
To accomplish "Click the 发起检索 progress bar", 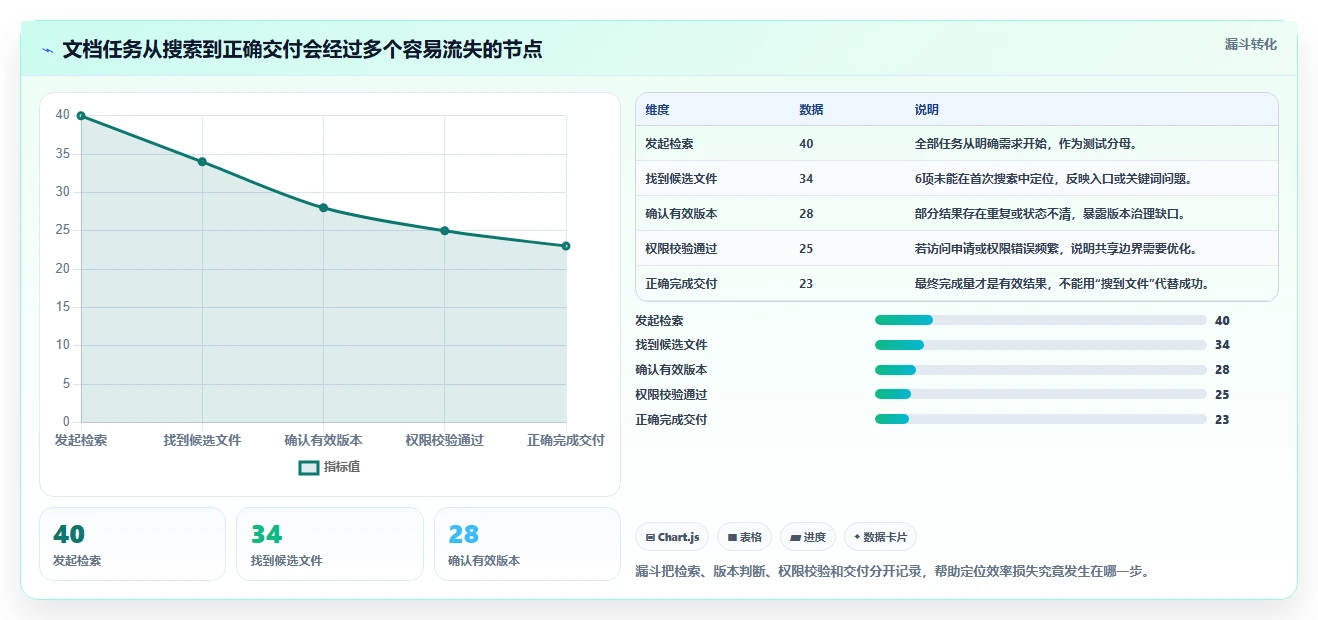I will 1041,320.
